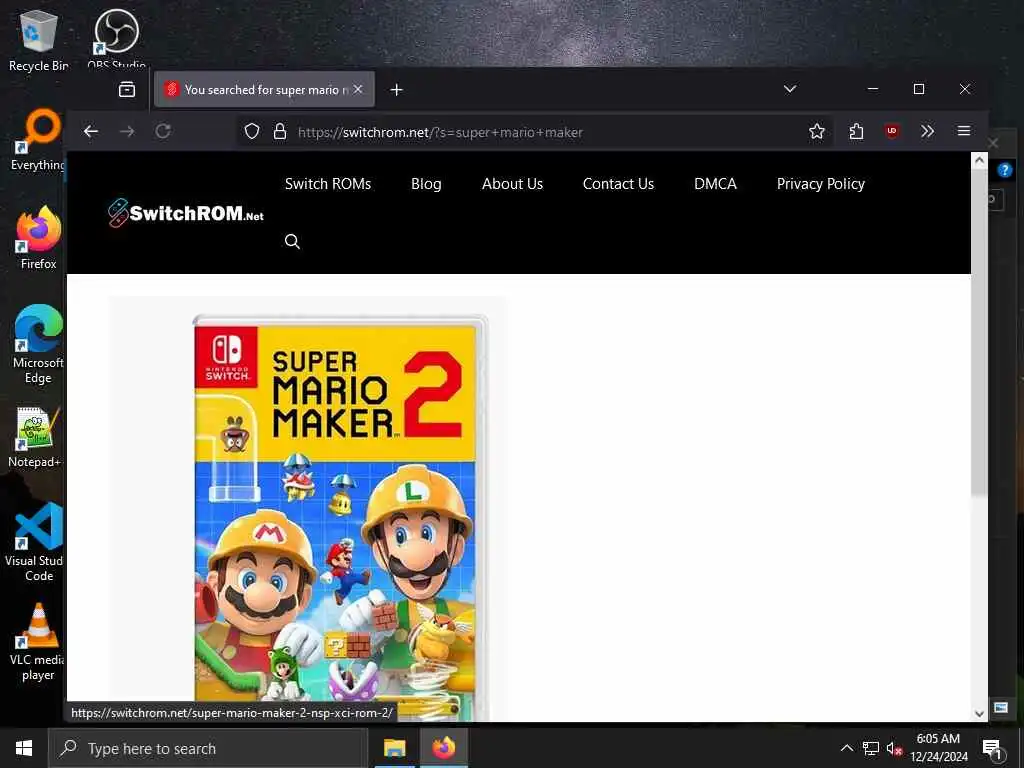Open the Blog menu item

click(x=426, y=184)
